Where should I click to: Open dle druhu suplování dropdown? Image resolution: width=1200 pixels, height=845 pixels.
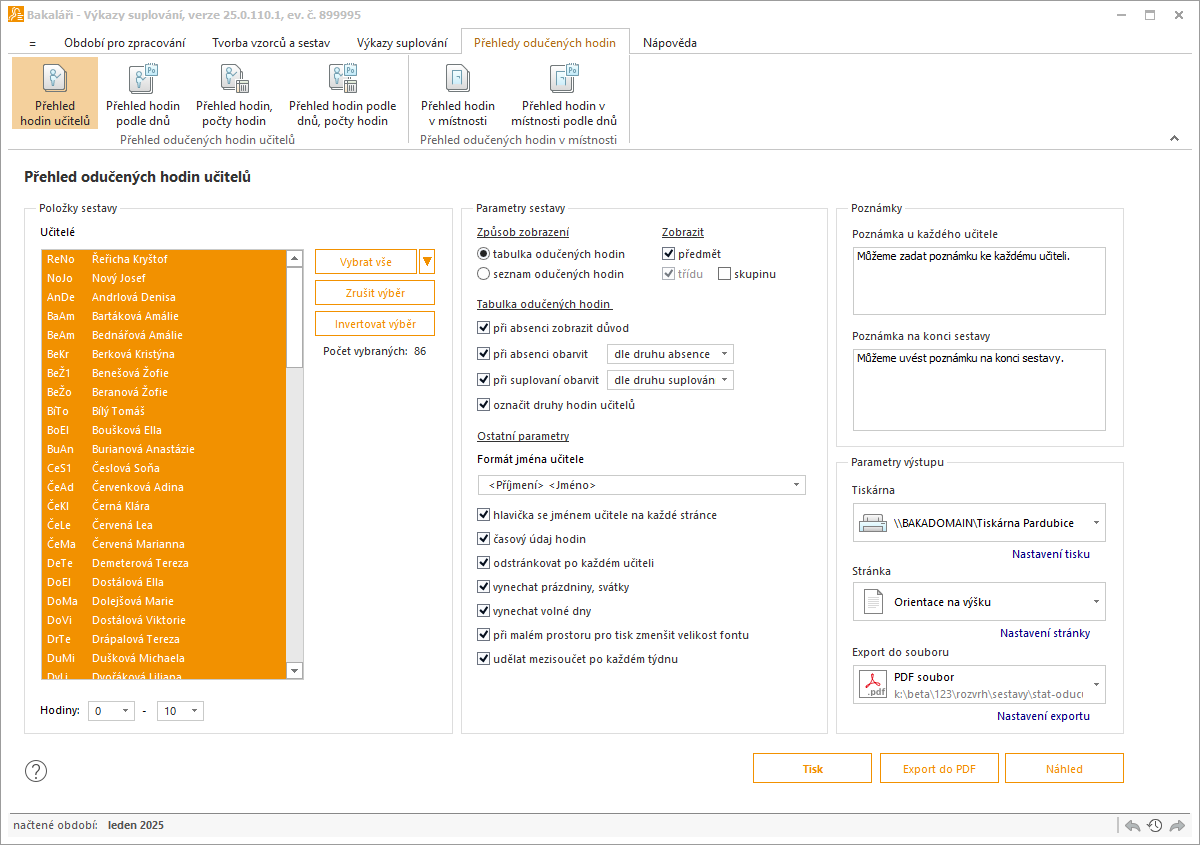670,380
